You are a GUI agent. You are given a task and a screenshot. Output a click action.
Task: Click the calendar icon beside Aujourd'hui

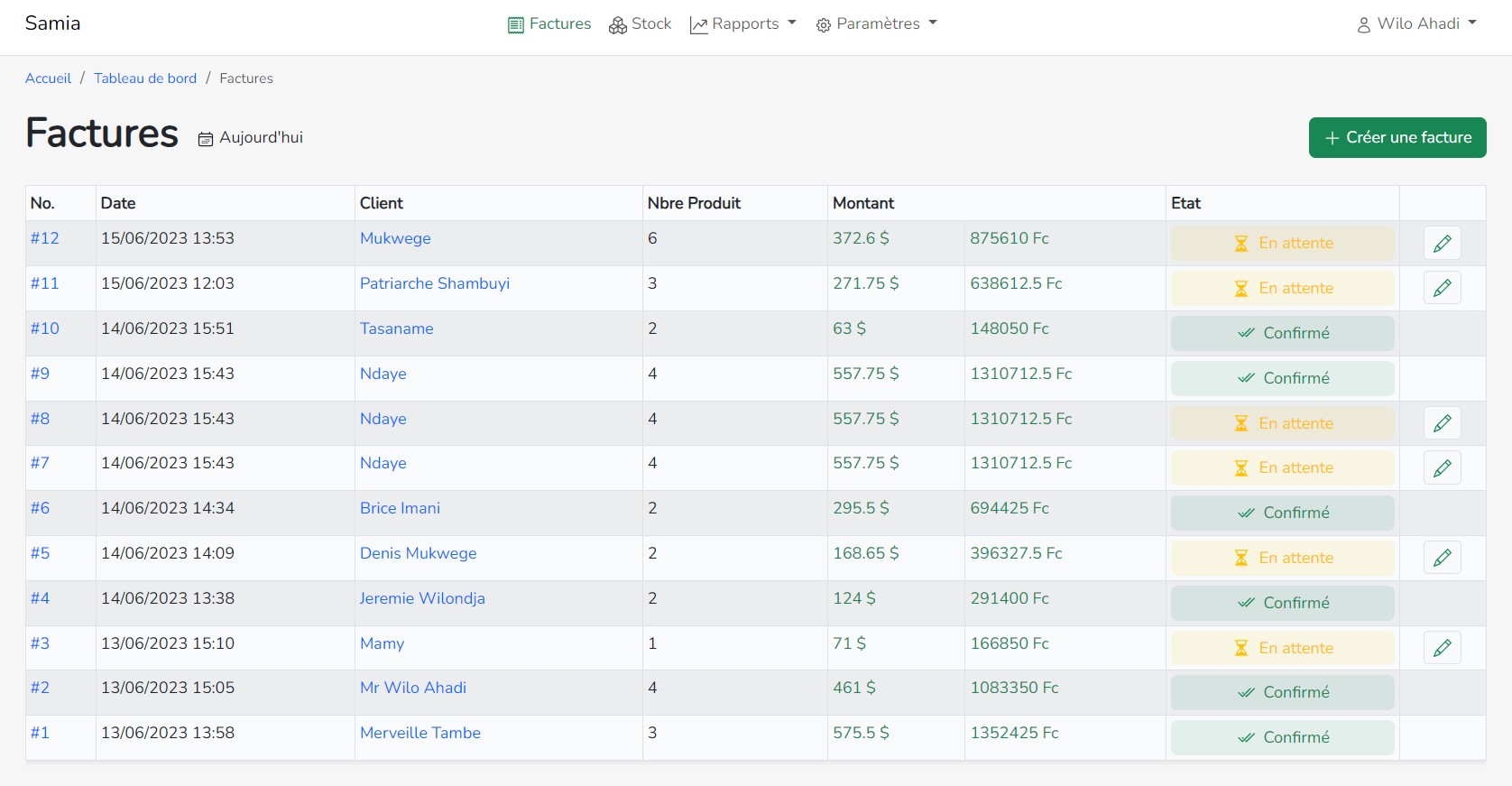click(206, 139)
